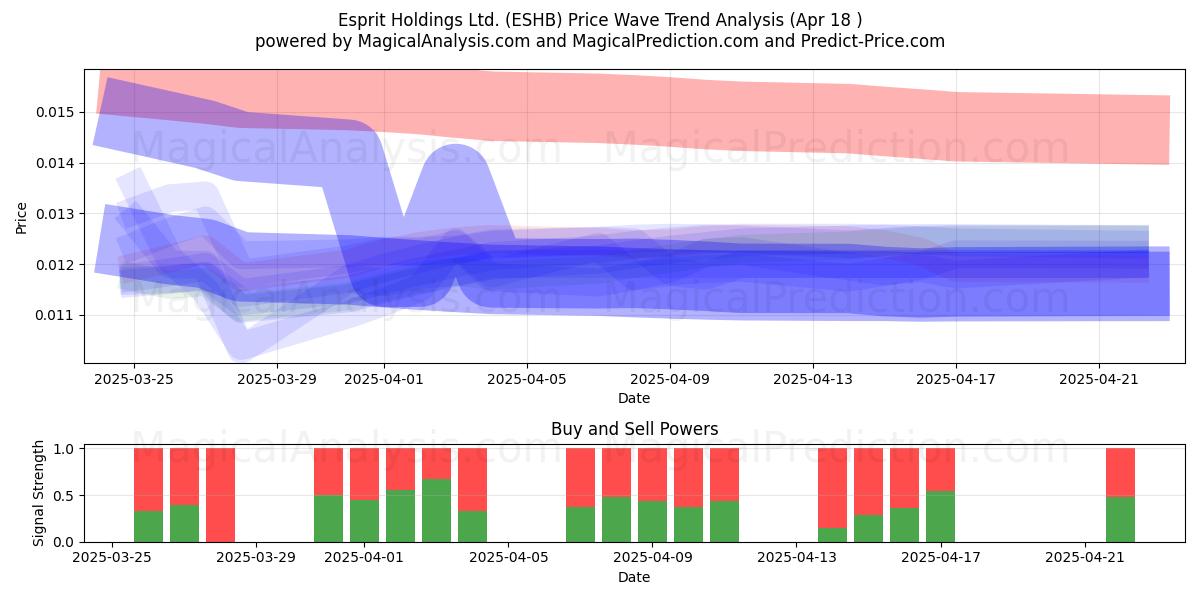Click the 'Date' label under the Buy/Sell chart

(634, 577)
